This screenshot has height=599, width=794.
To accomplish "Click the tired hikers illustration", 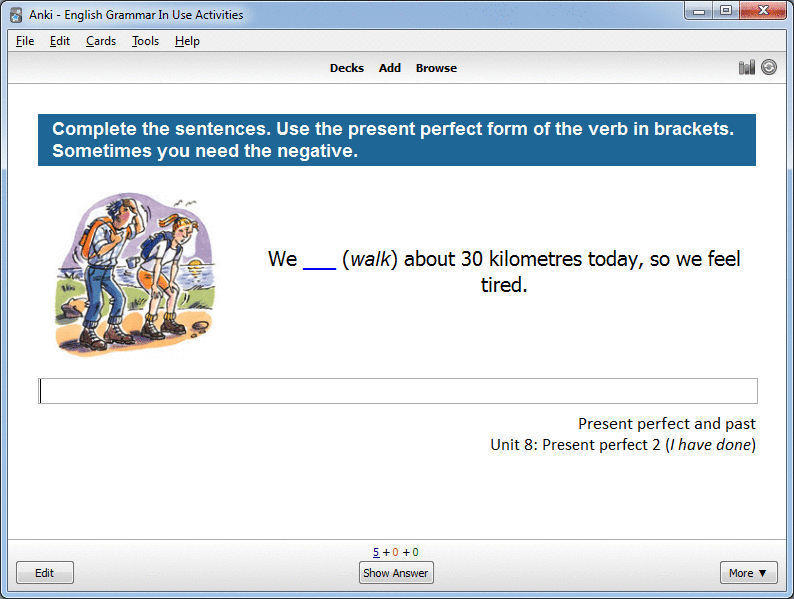I will pyautogui.click(x=134, y=273).
